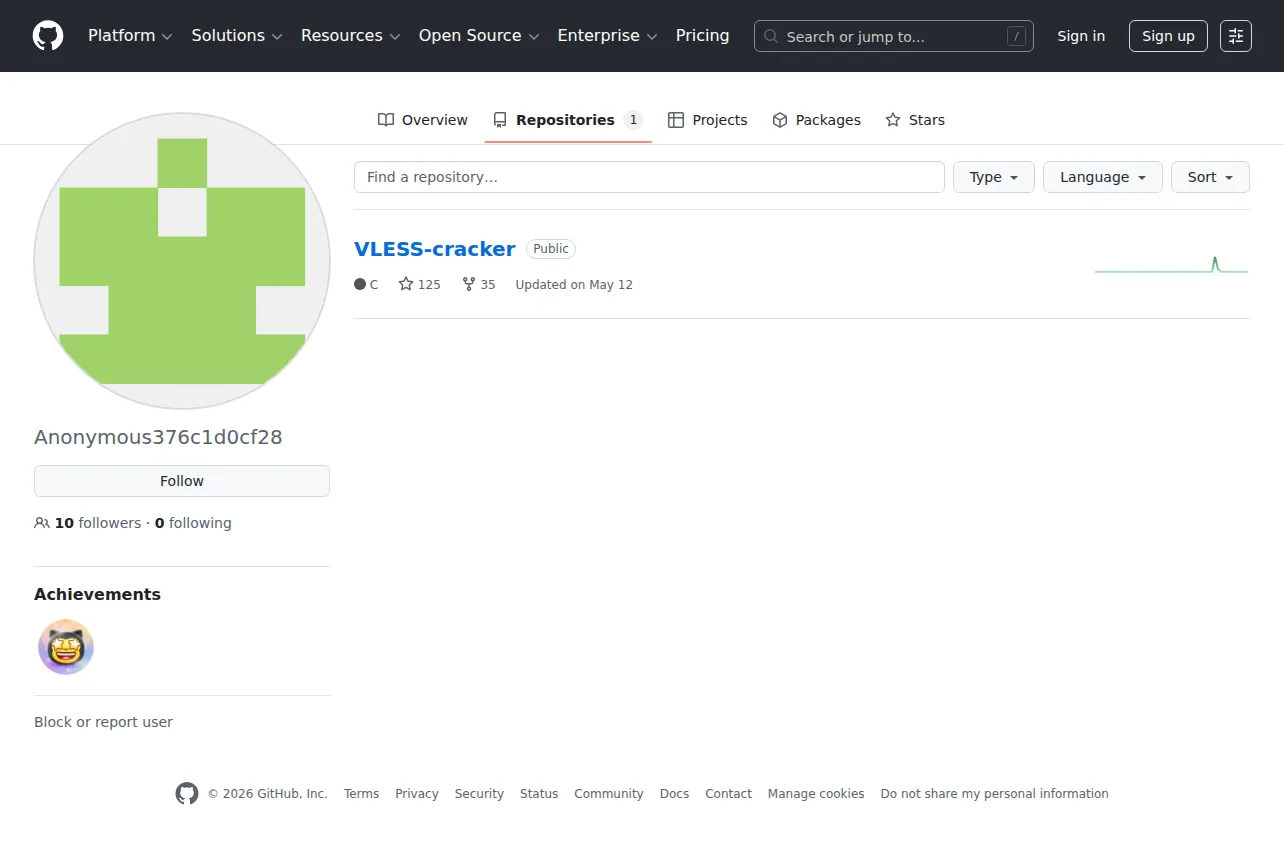View the 10 followers list
The width and height of the screenshot is (1284, 847).
[x=88, y=523]
